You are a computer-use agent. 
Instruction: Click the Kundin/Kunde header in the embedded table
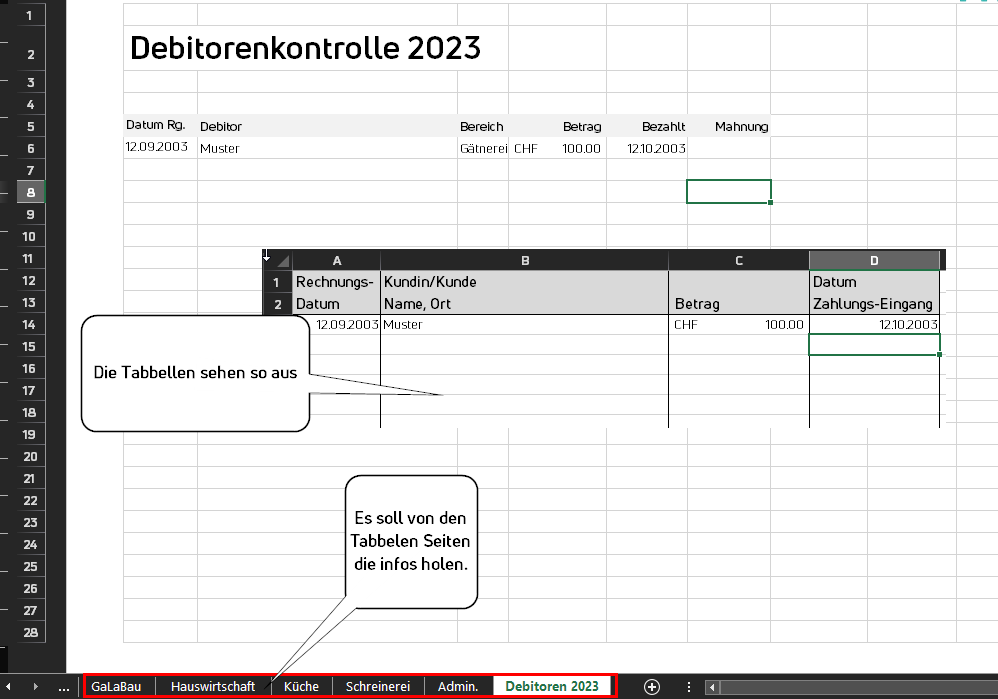click(525, 292)
